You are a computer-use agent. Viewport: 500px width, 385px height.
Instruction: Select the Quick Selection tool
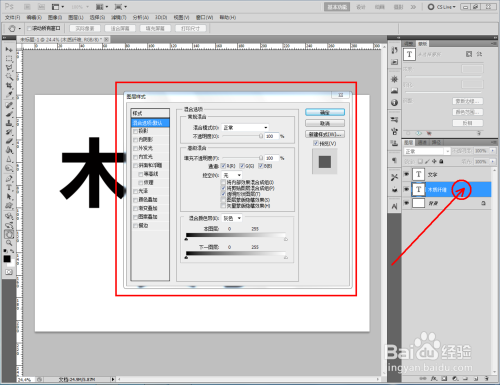click(x=9, y=77)
